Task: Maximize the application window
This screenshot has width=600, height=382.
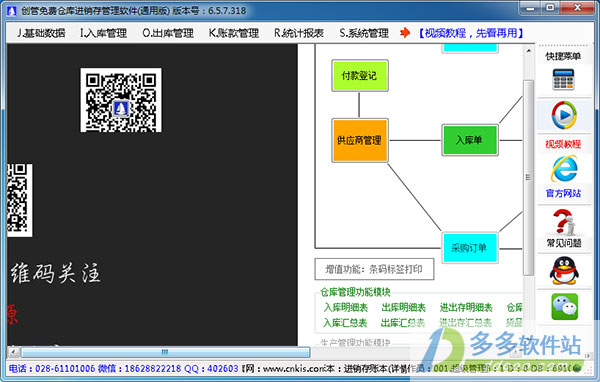Action: (550, 8)
